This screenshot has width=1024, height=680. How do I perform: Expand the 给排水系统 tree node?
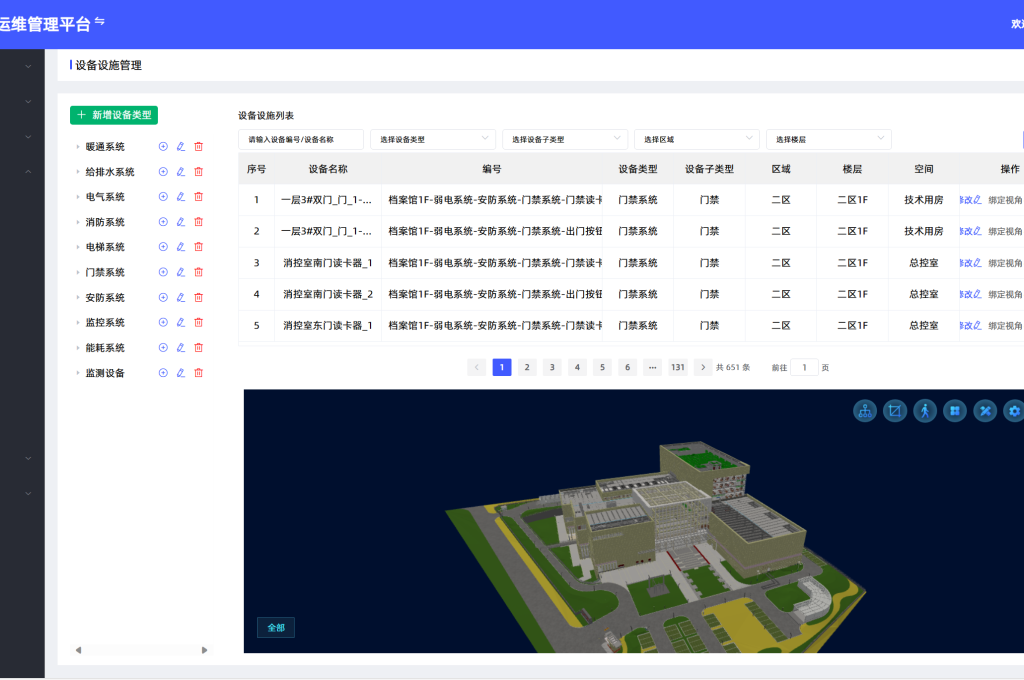tap(77, 172)
